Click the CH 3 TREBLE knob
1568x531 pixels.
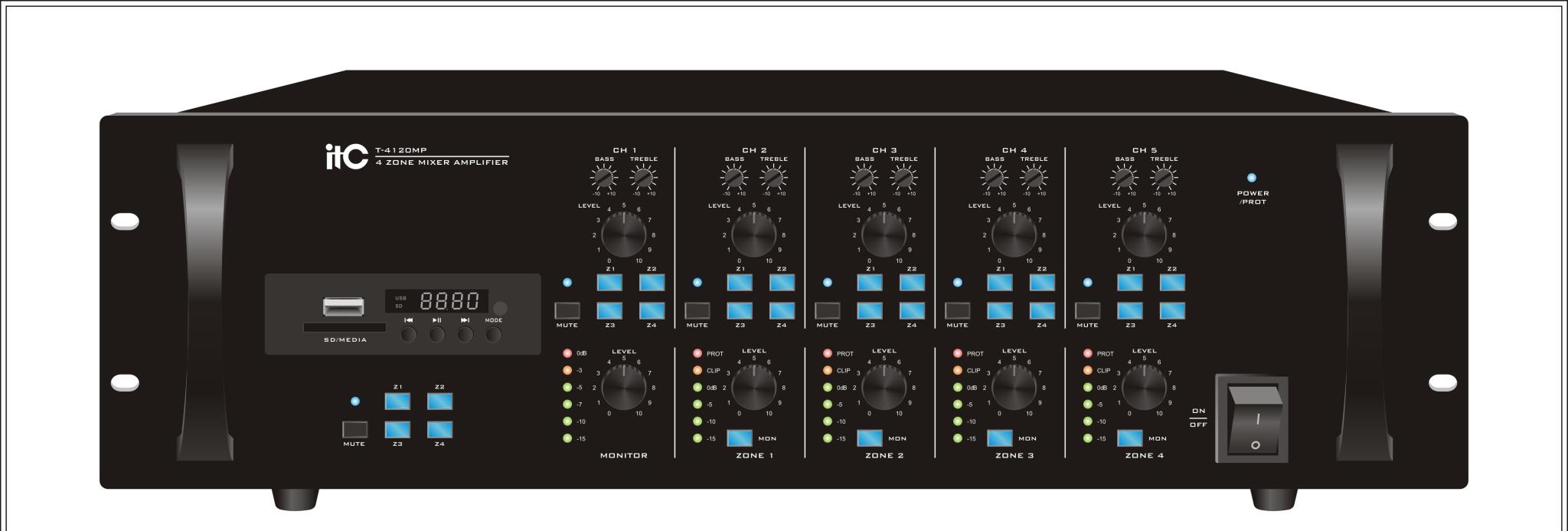[x=903, y=178]
